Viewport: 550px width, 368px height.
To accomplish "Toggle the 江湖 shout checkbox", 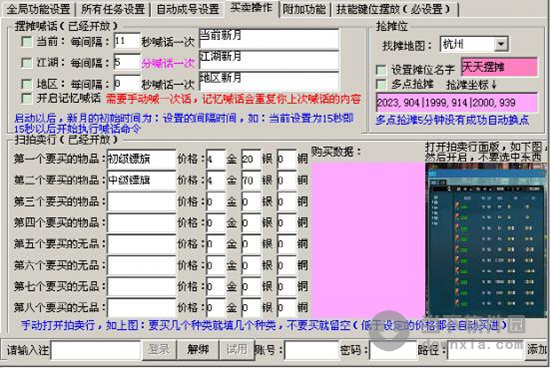I will pyautogui.click(x=27, y=63).
